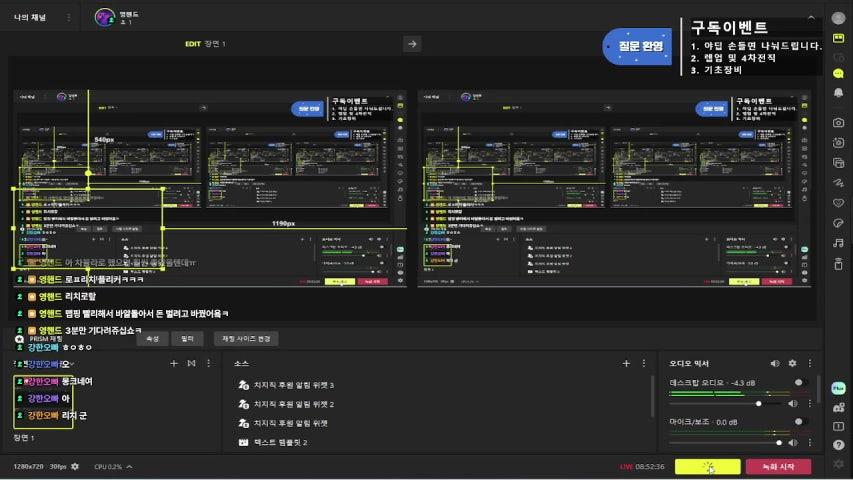Select the 장면 1 scene thumbnail
Screen dimensions: 853x480
44,402
